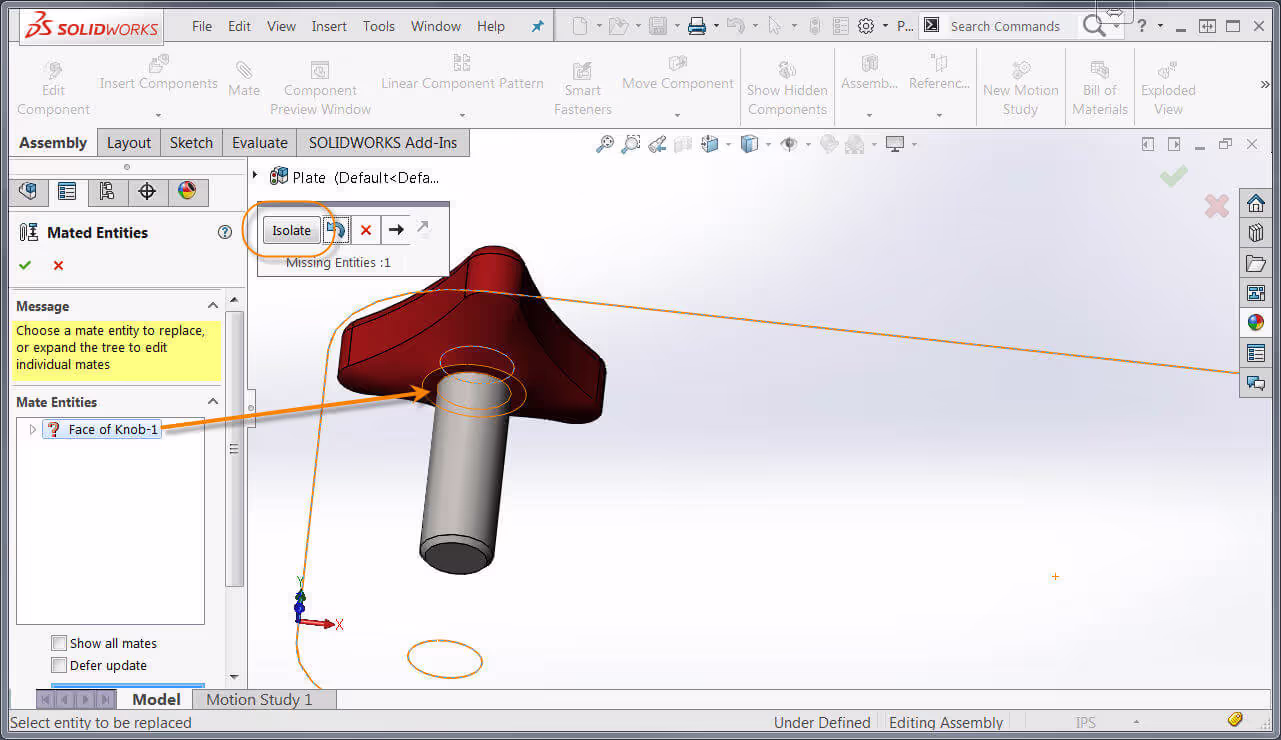Viewport: 1281px width, 740px height.
Task: Switch to the PropertyManager tab icon
Action: [x=67, y=191]
